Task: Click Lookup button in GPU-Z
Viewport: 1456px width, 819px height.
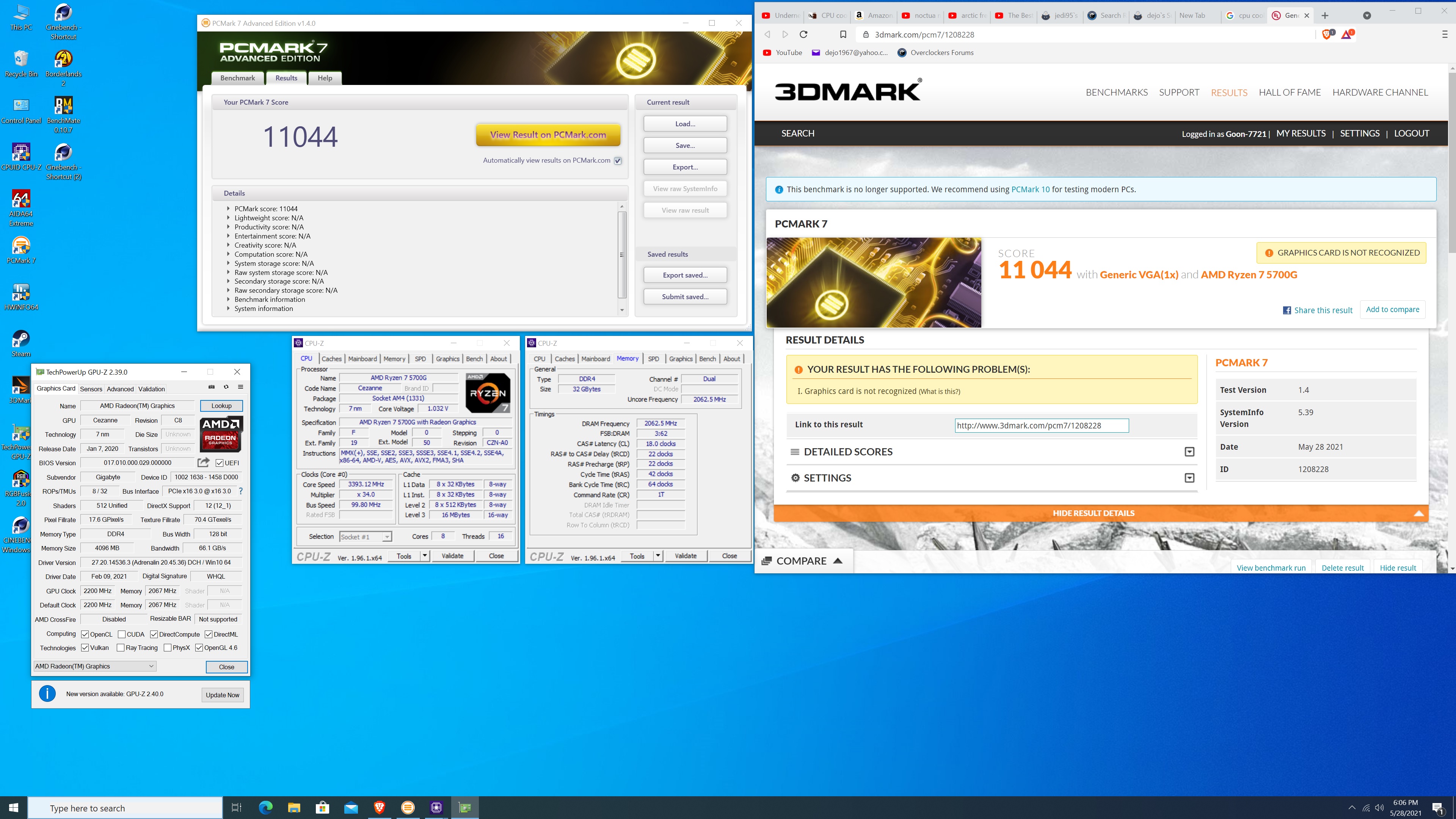Action: pos(221,406)
